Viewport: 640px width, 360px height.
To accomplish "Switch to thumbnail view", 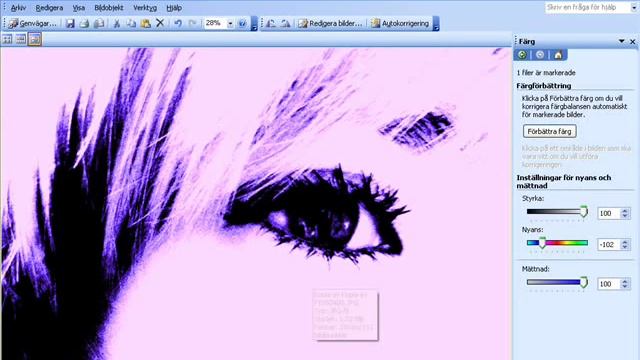I will [7, 39].
